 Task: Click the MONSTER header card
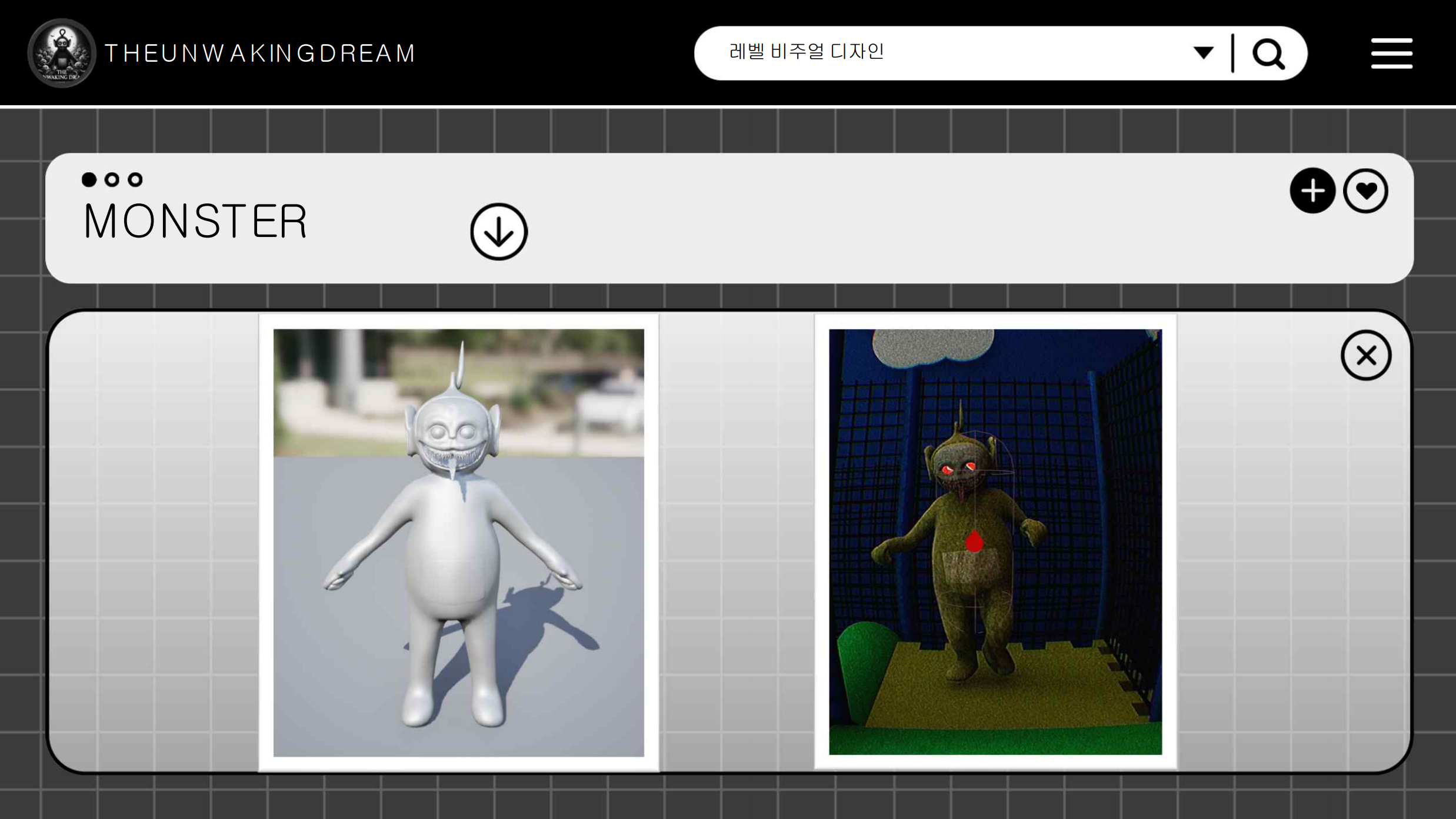coord(882,235)
